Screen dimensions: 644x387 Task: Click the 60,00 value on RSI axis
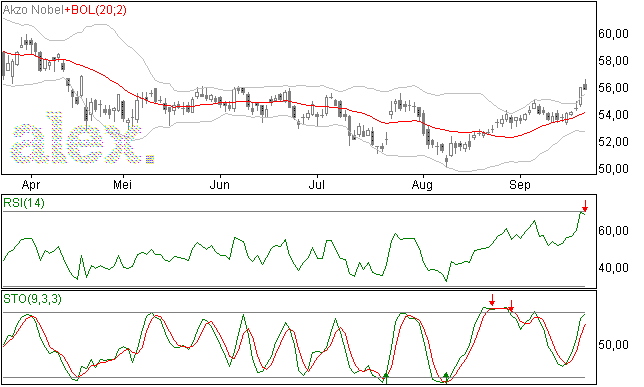[x=614, y=231]
